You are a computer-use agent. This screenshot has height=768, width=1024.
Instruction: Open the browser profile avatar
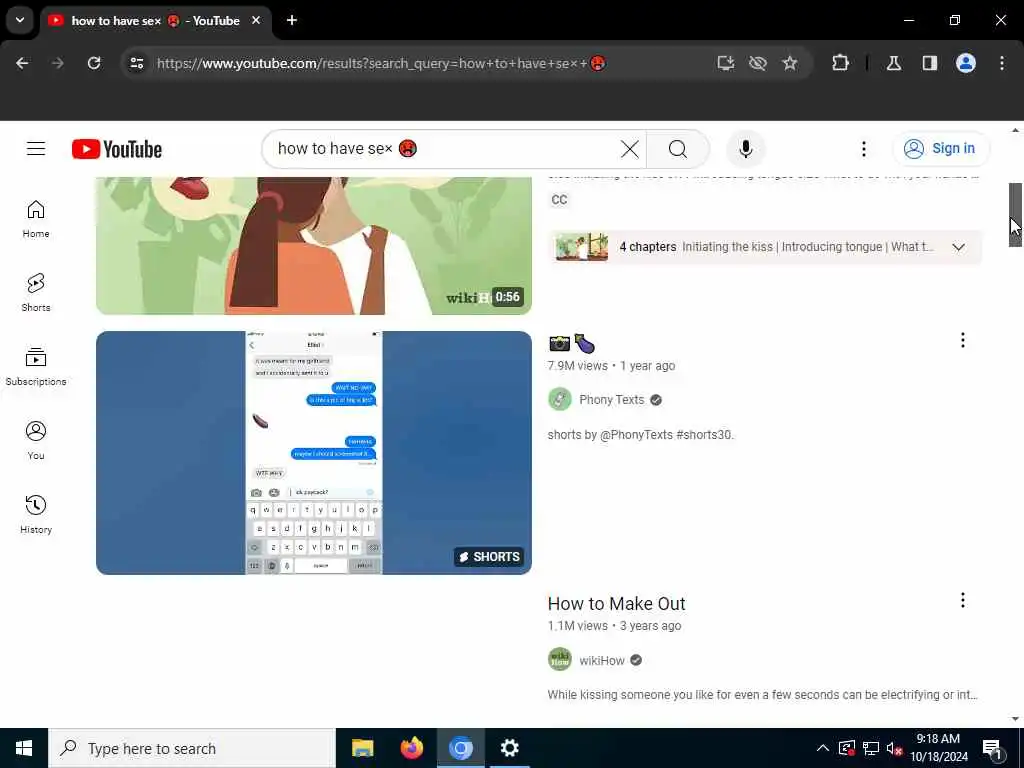pyautogui.click(x=966, y=63)
